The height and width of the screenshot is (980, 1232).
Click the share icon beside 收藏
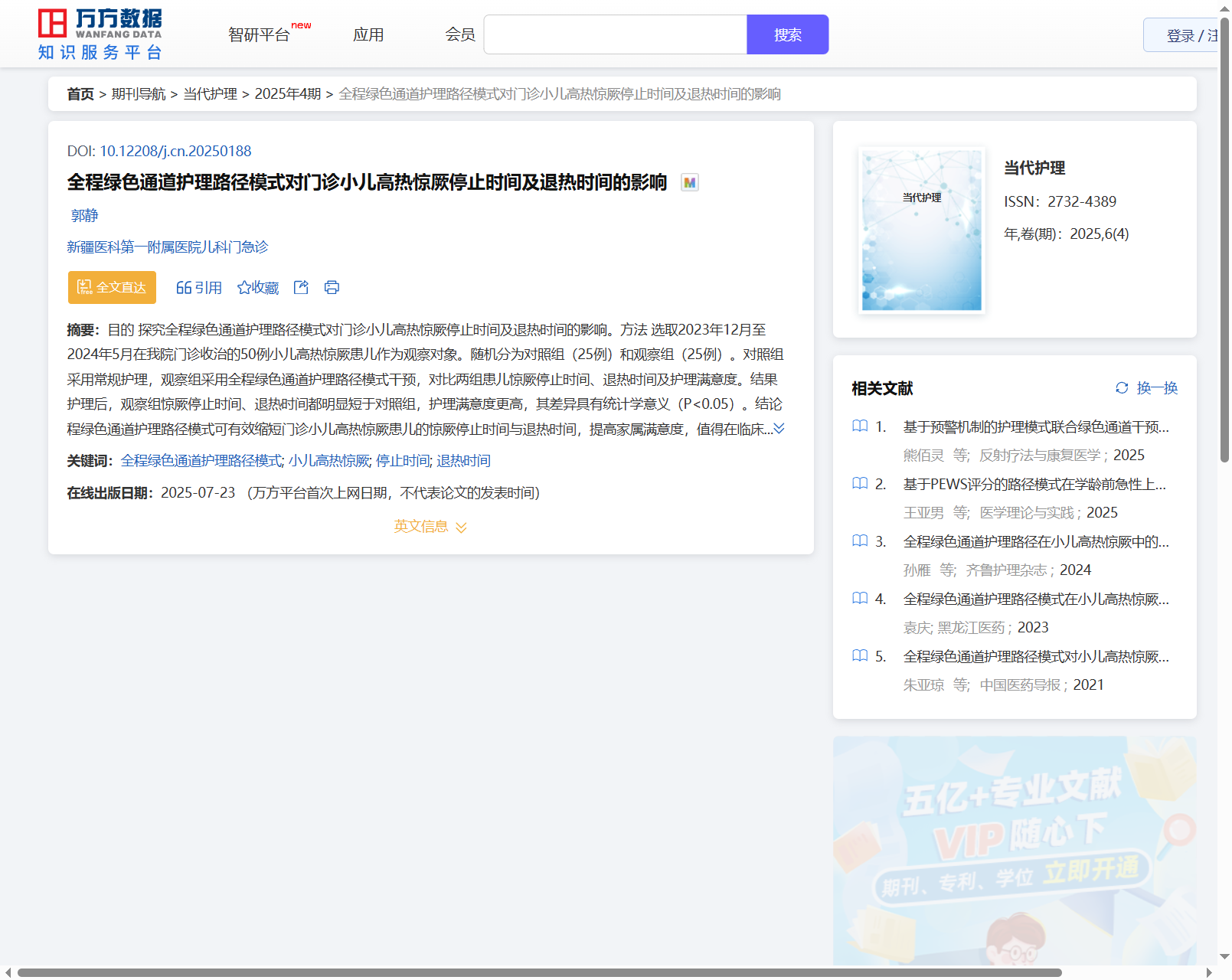(x=301, y=288)
